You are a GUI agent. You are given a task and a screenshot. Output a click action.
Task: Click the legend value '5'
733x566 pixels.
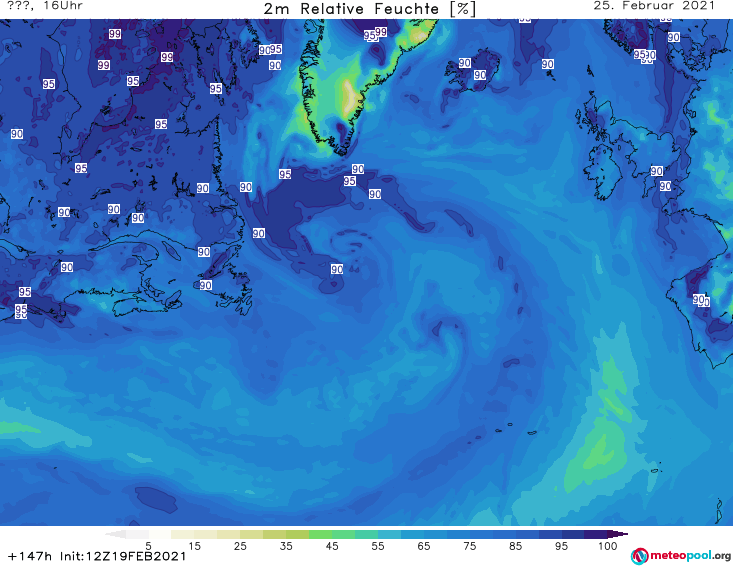coord(148,546)
